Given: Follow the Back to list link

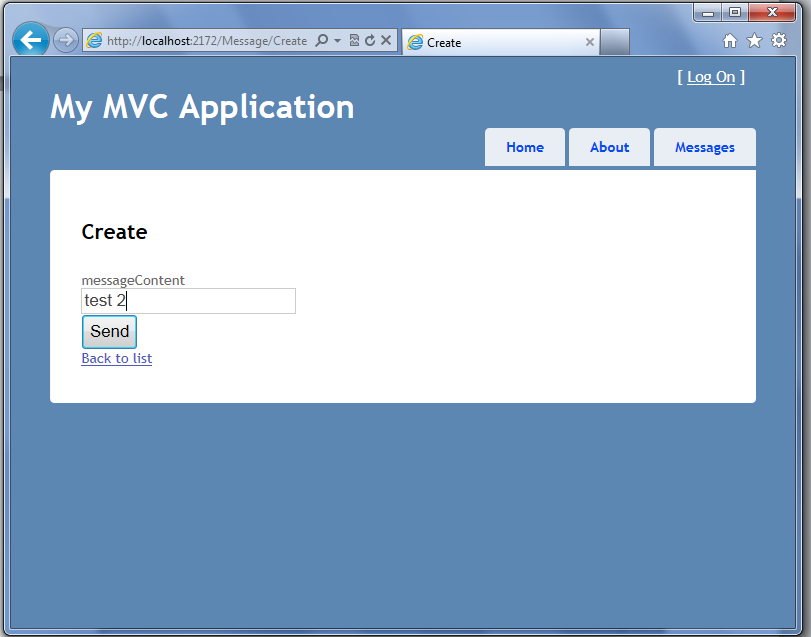Looking at the screenshot, I should 117,358.
